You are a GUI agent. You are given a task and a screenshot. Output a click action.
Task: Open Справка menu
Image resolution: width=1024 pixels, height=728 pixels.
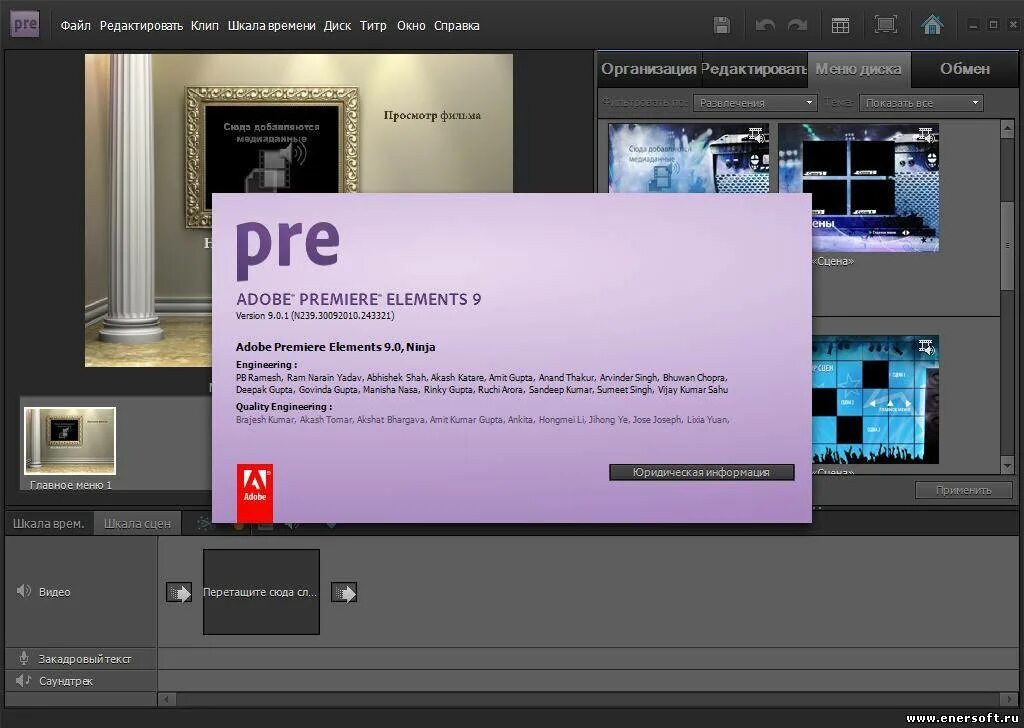pos(456,25)
